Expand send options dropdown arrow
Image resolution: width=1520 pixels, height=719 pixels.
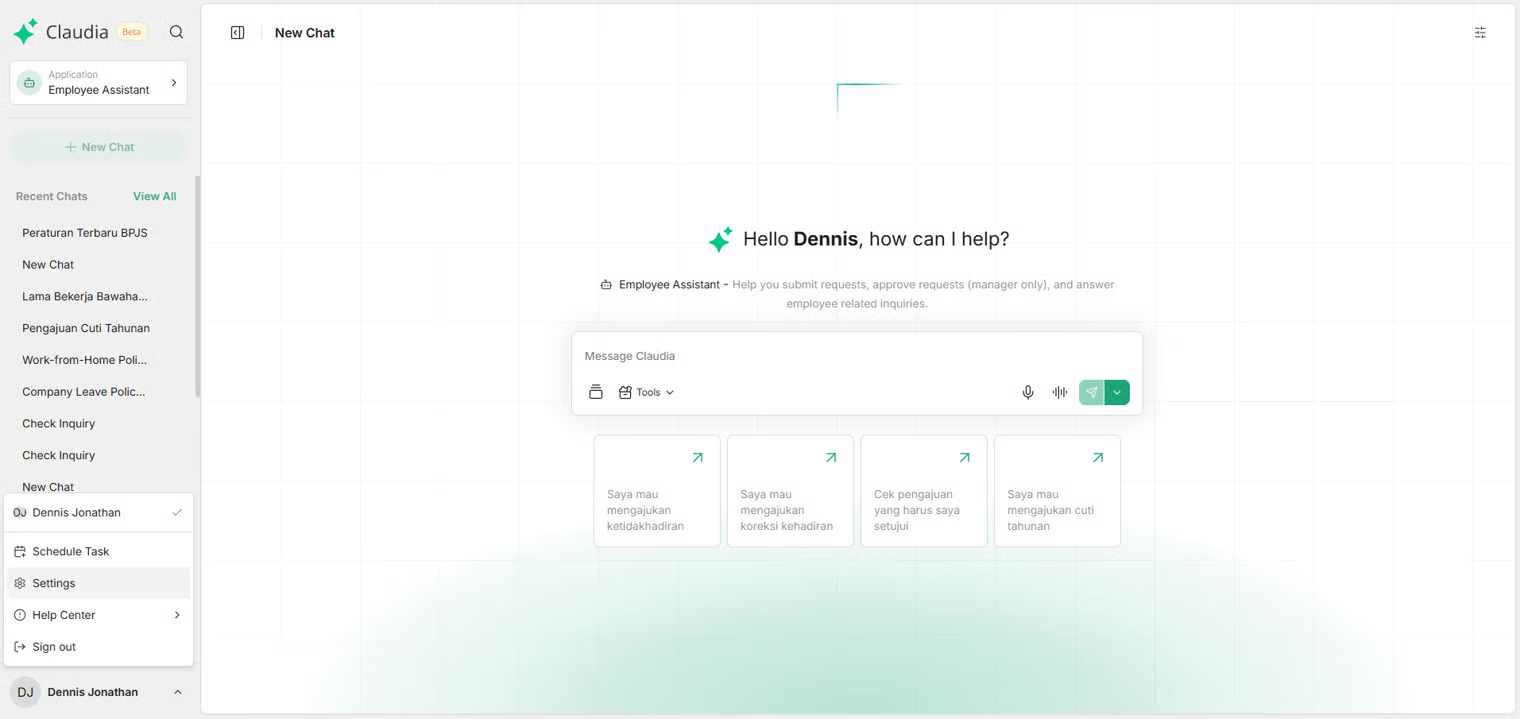[x=1117, y=392]
